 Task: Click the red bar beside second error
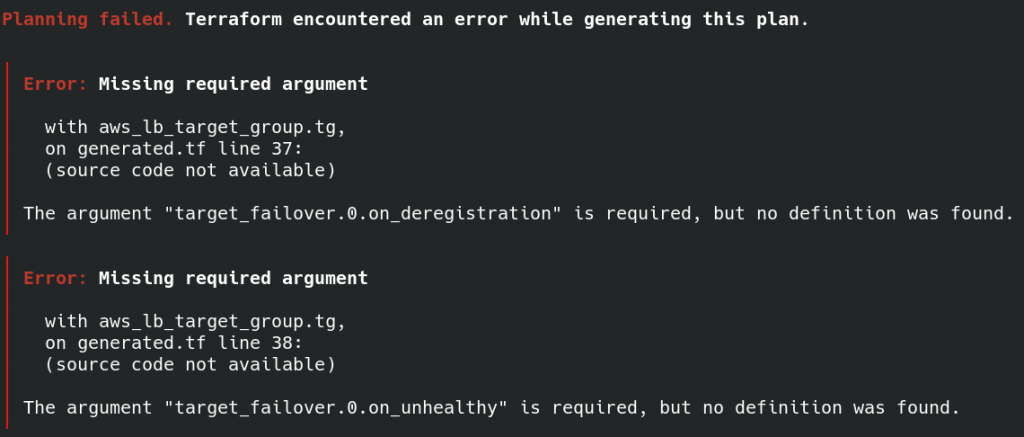pos(7,343)
